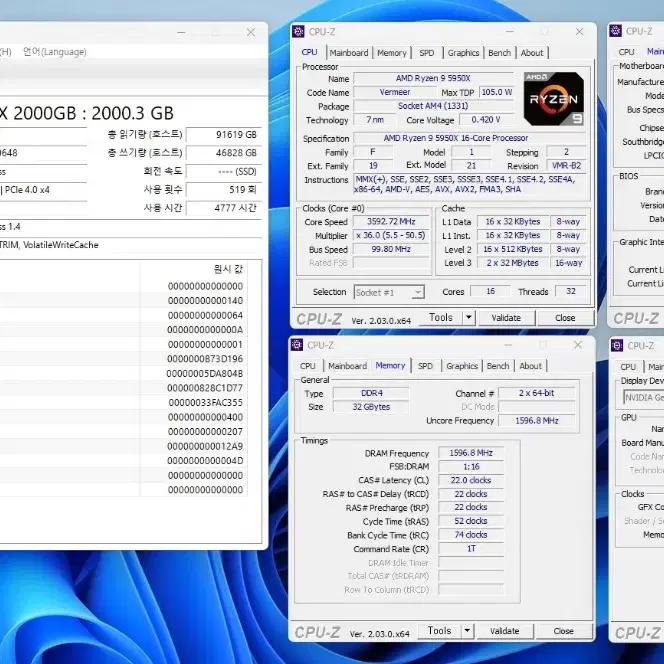
Task: Click CPU-Z icon of bottom-right Graphics window
Action: 617,346
